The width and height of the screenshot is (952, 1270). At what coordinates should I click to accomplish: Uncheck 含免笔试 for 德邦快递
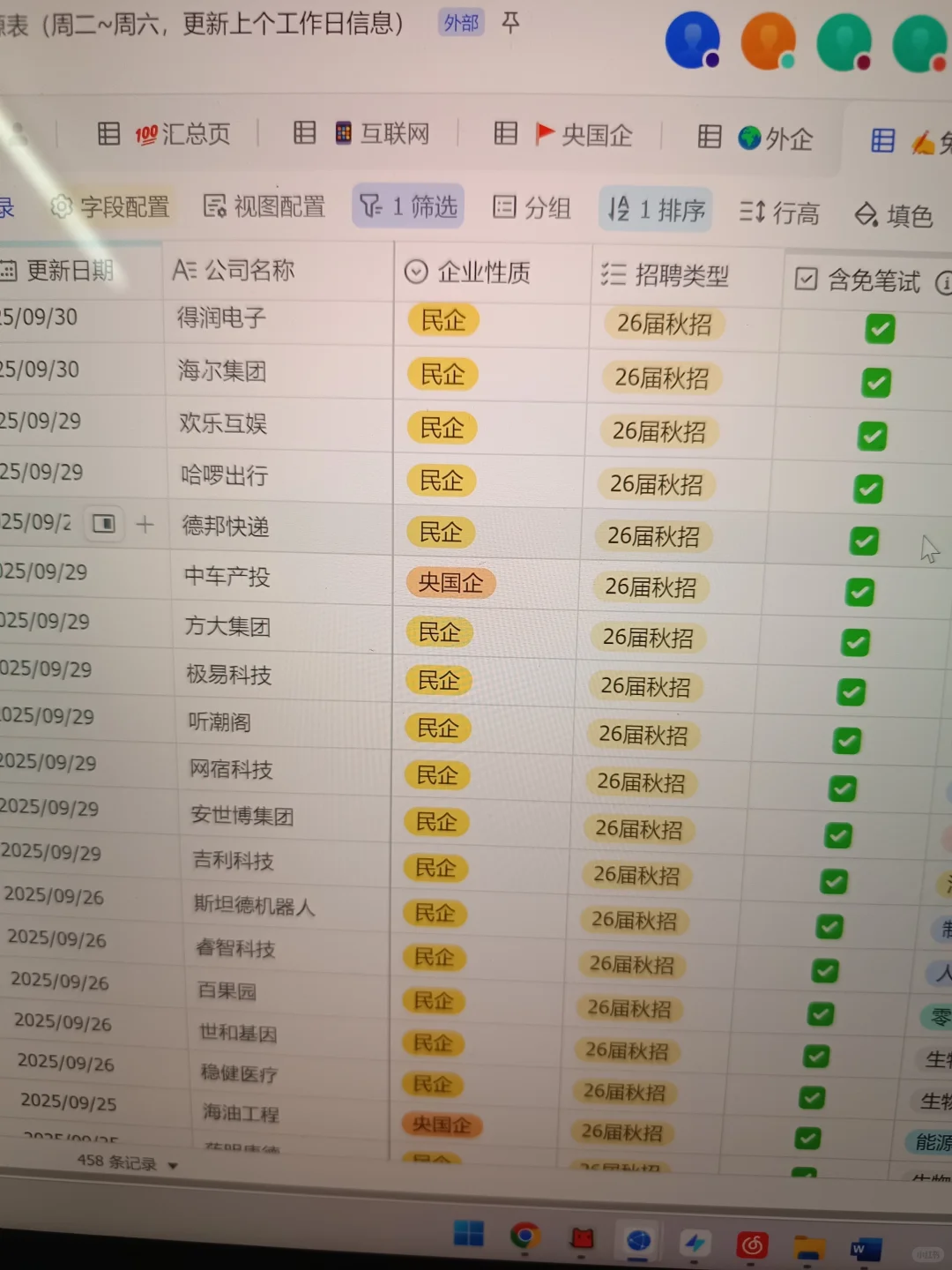tap(864, 541)
